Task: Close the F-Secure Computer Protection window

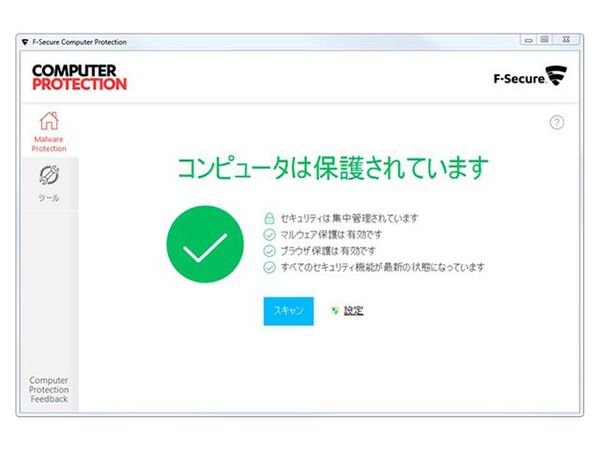Action: (566, 39)
